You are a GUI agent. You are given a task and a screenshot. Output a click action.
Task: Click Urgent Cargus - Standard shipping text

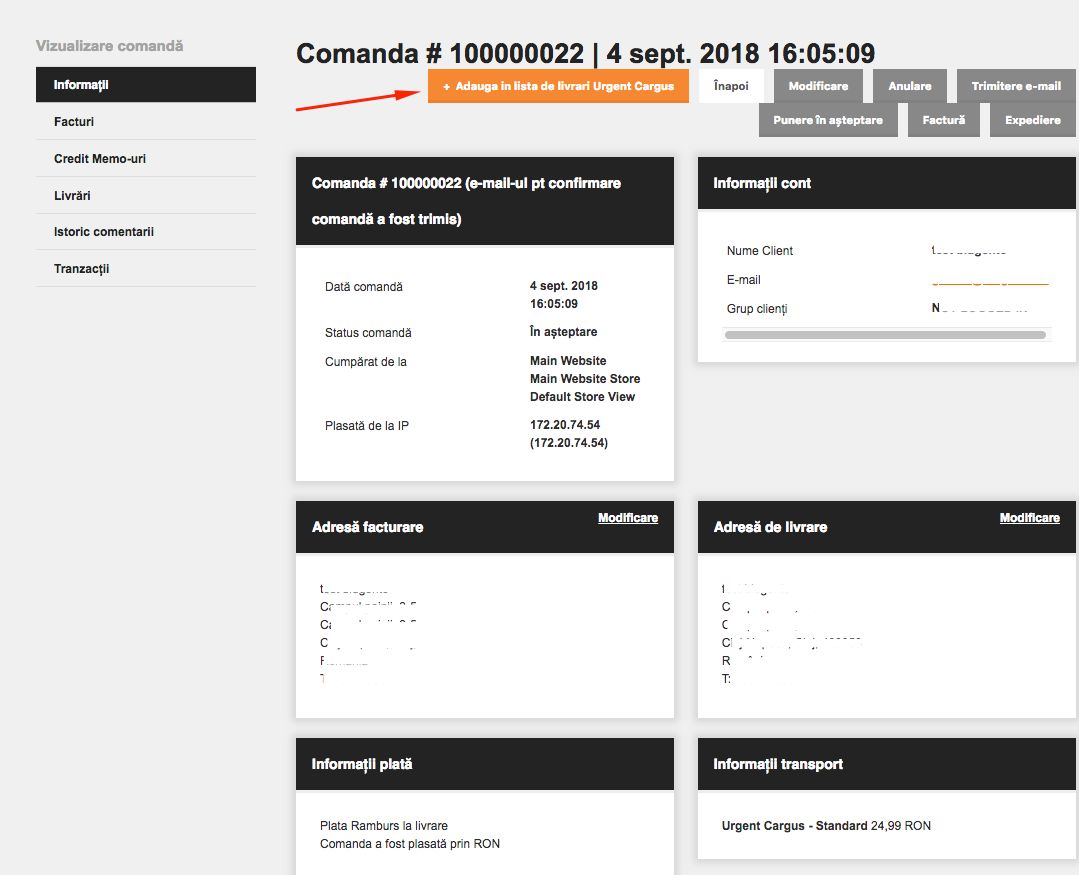tap(794, 825)
